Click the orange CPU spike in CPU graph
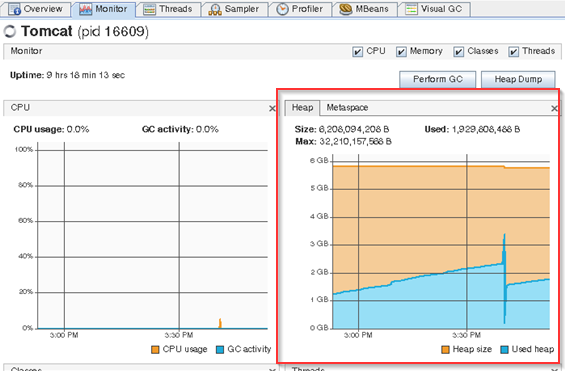This screenshot has width=565, height=371. (220, 323)
